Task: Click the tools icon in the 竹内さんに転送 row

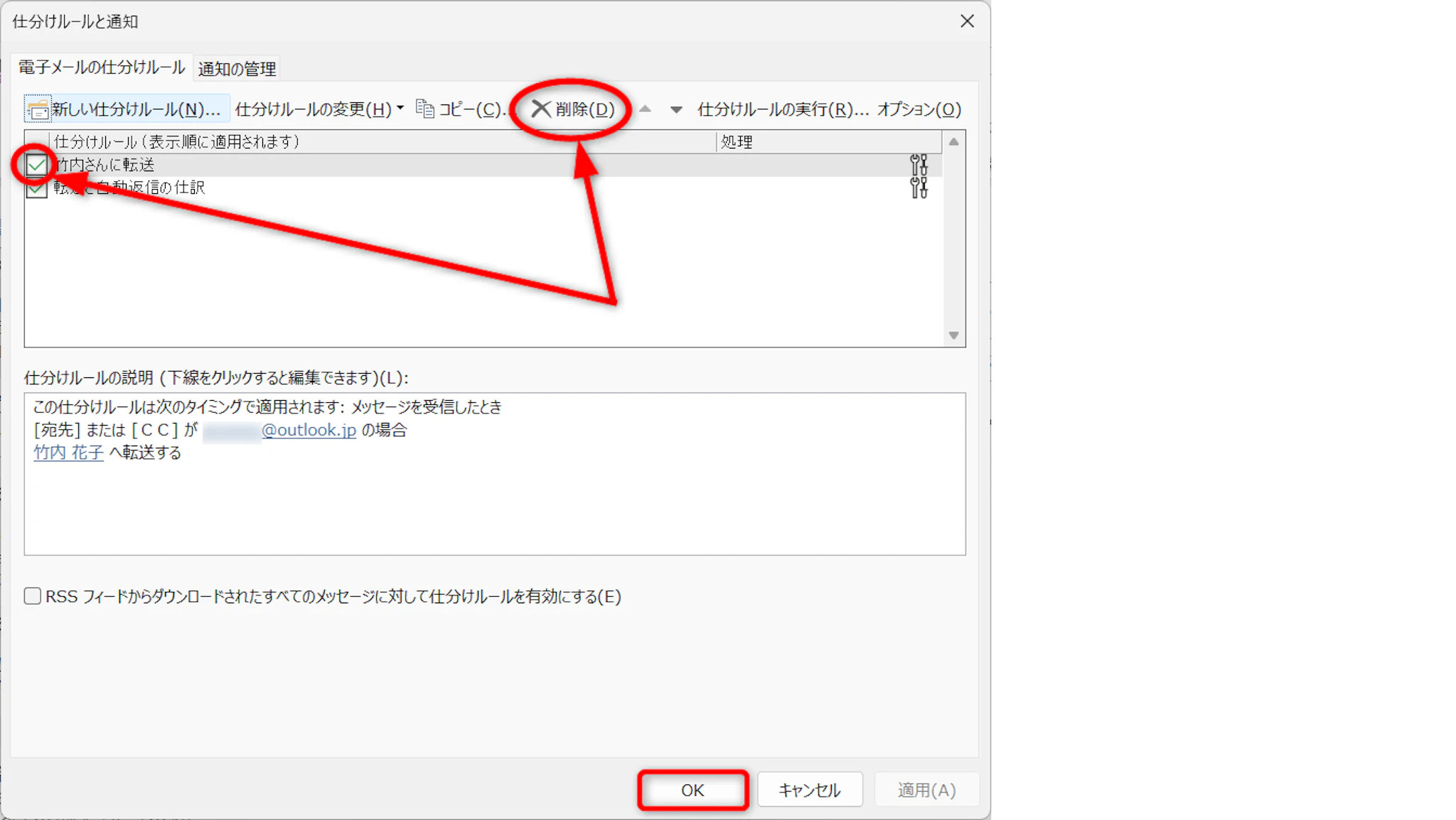Action: (x=919, y=165)
